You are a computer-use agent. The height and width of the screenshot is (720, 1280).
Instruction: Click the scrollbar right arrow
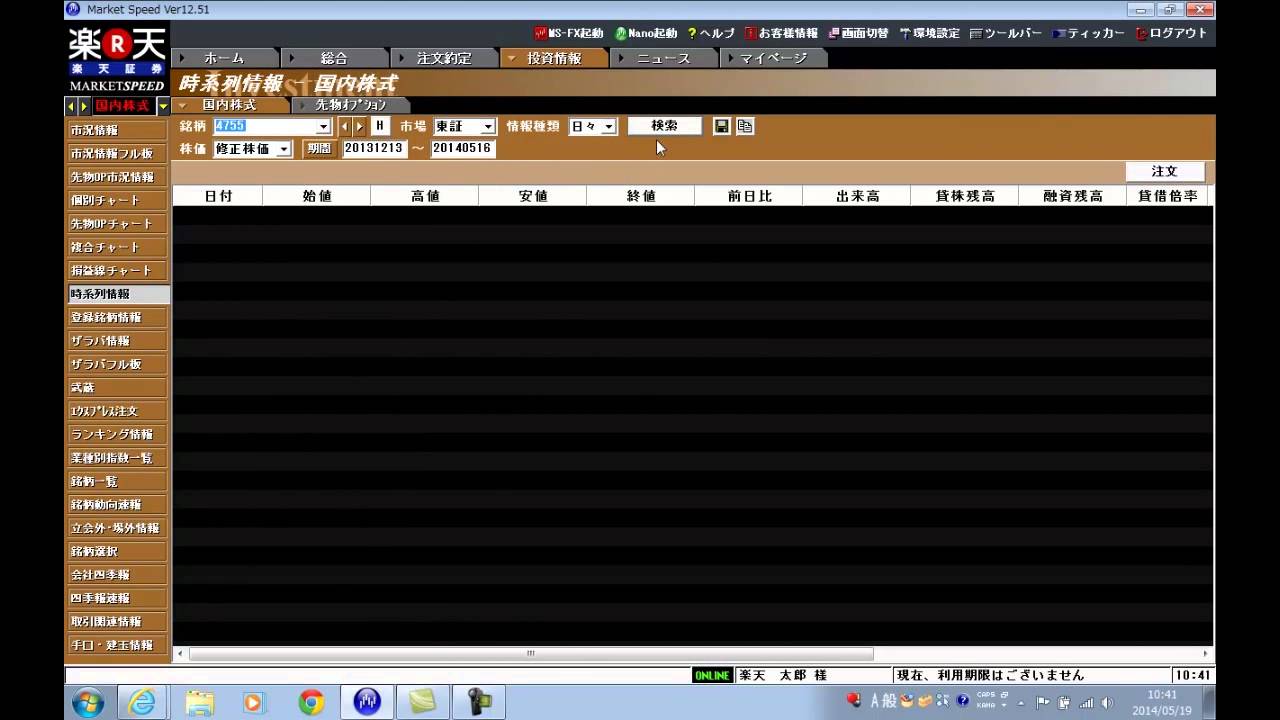tap(1205, 654)
